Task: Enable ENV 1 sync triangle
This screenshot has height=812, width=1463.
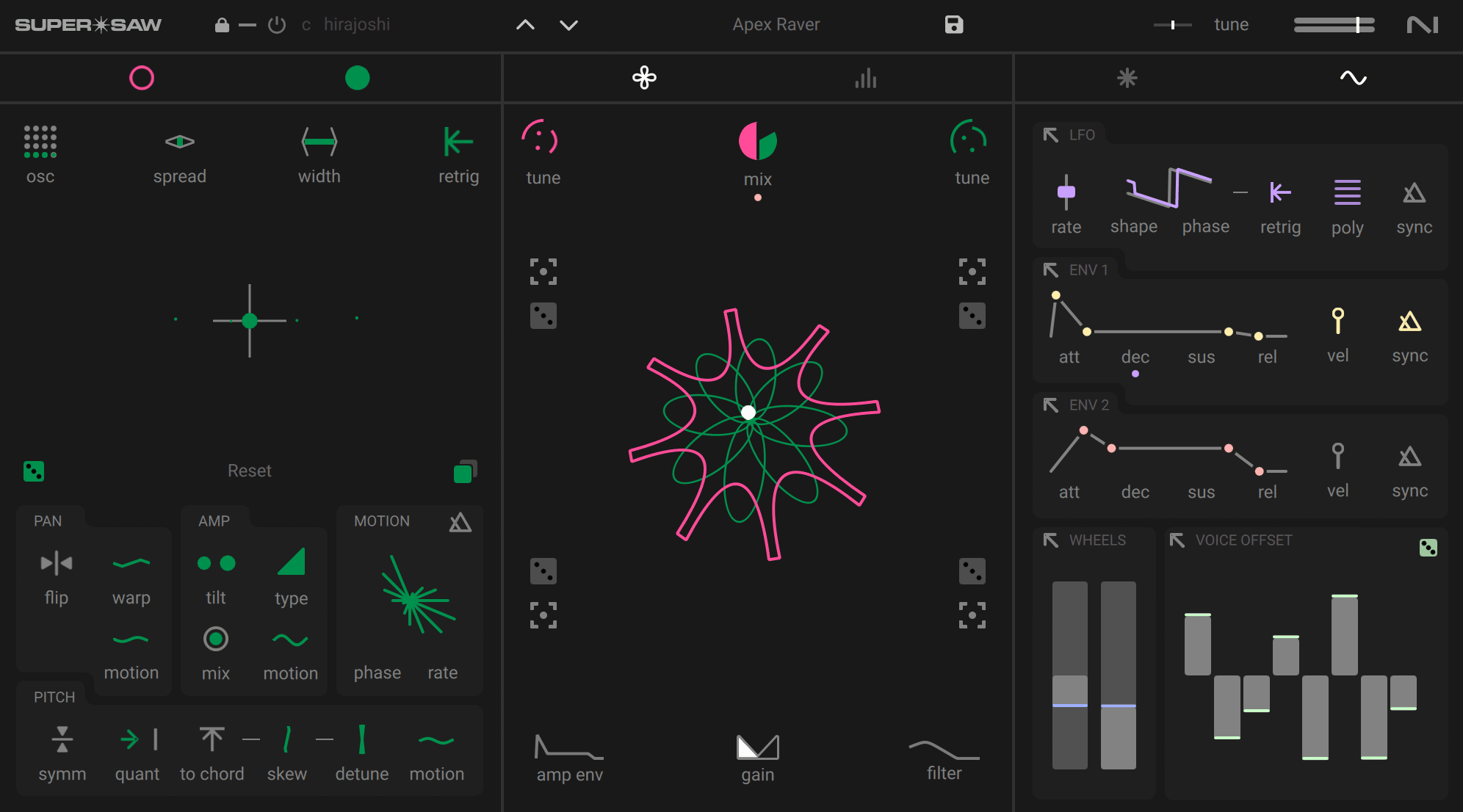Action: tap(1410, 322)
